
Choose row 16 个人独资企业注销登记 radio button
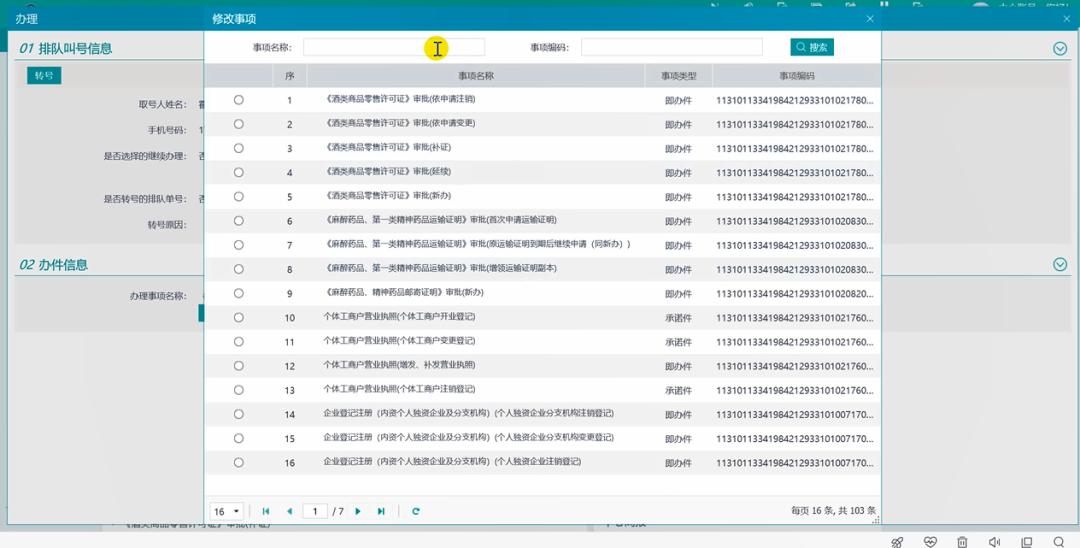(x=239, y=462)
